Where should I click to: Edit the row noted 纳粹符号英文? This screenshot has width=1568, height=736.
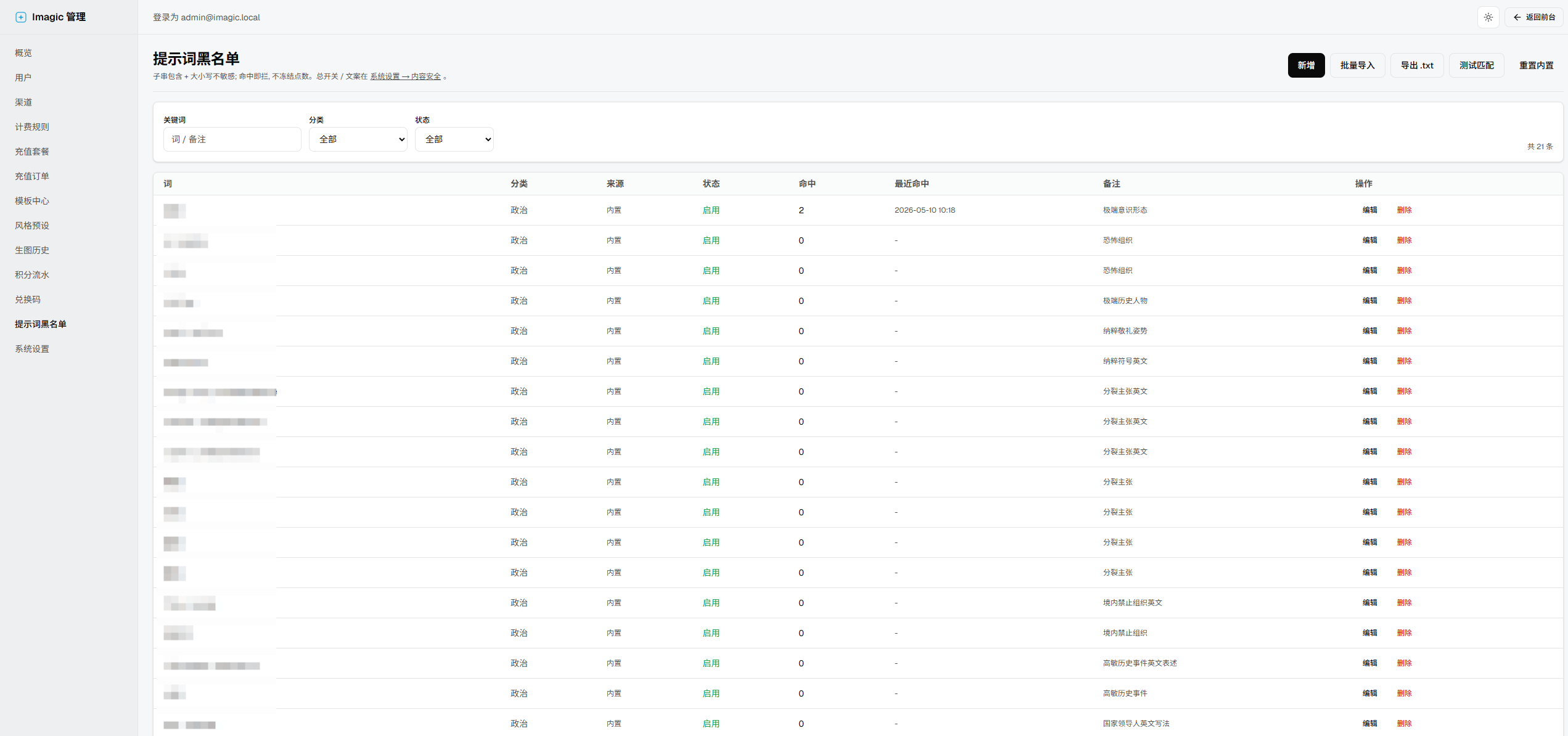pos(1369,361)
